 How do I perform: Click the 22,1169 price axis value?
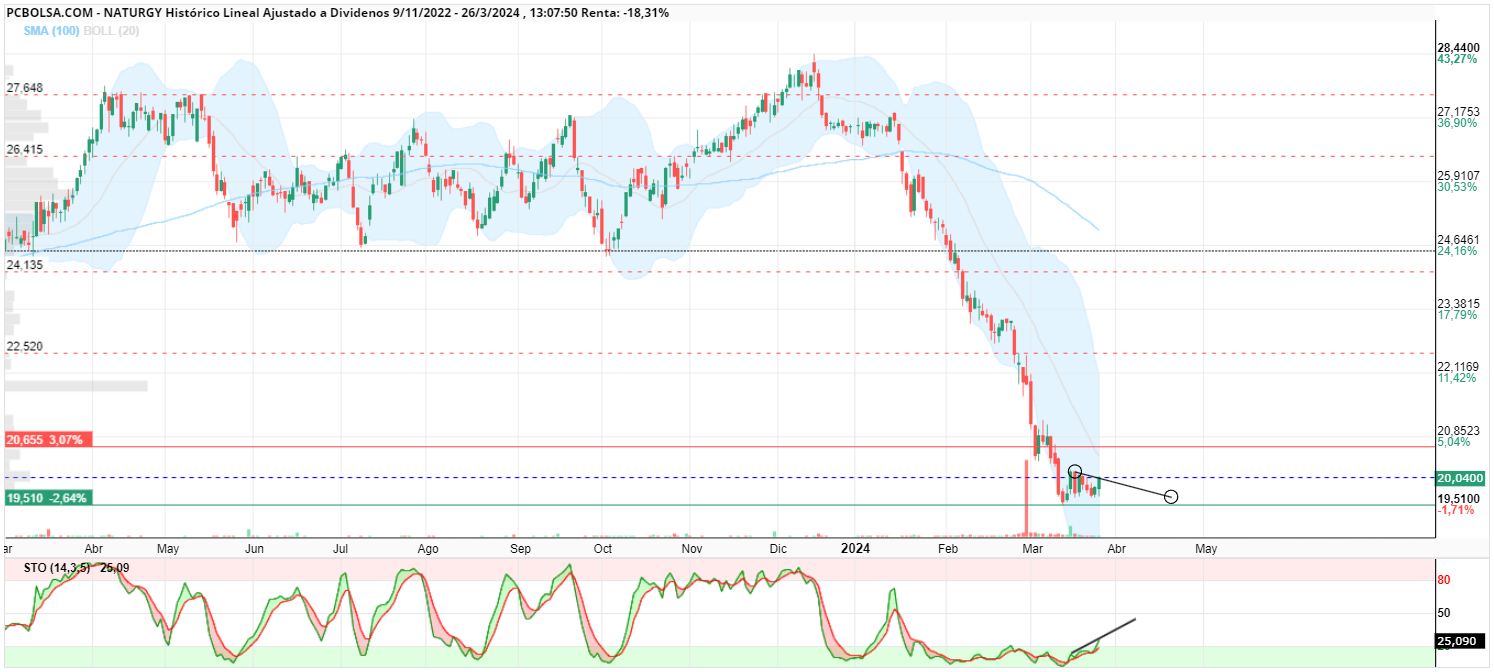[x=1458, y=366]
